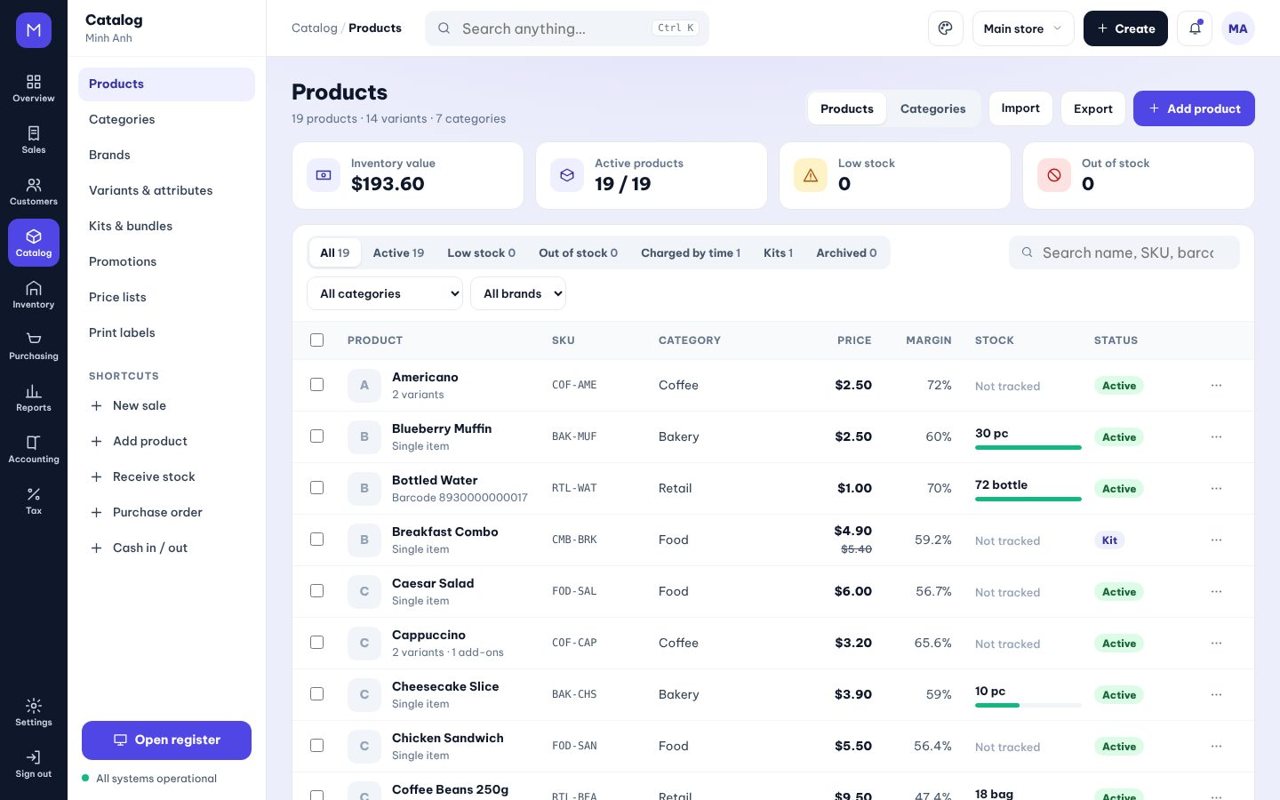
Task: Open the All brands filter dropdown
Action: click(x=518, y=294)
